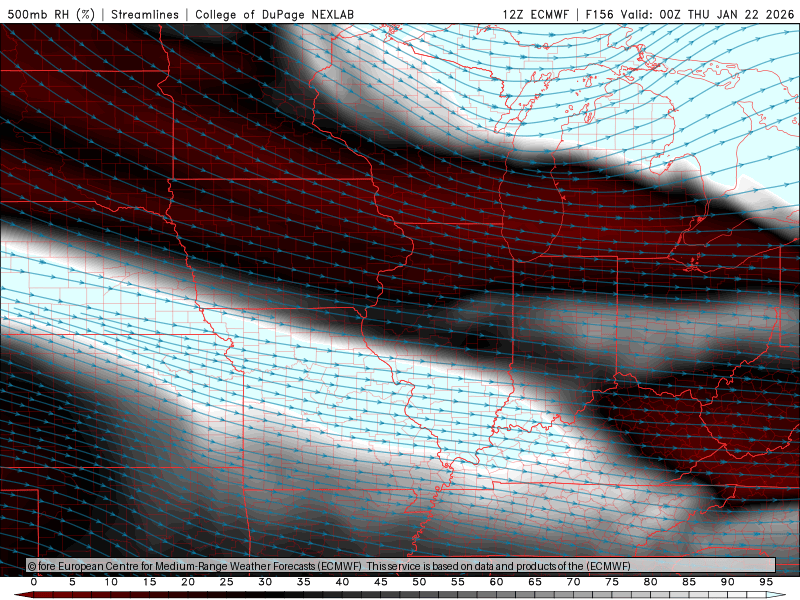This screenshot has width=800, height=600.
Task: Click the '5' colorbar scale label
Action: (72, 582)
